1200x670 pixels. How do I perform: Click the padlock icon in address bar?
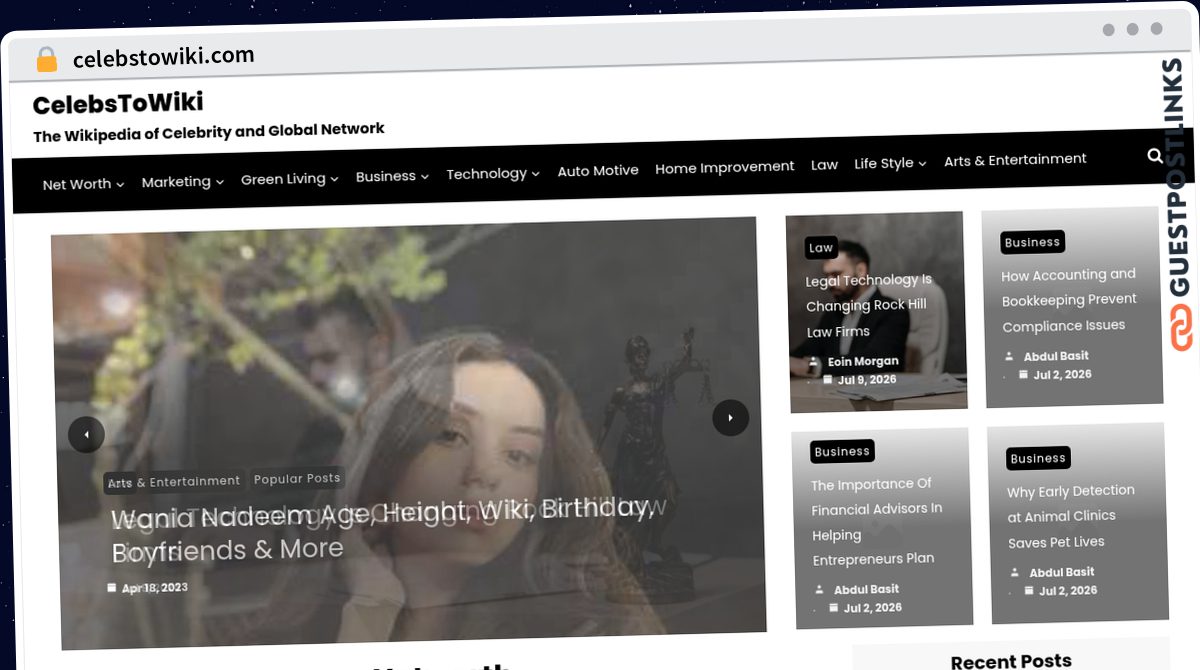click(46, 60)
